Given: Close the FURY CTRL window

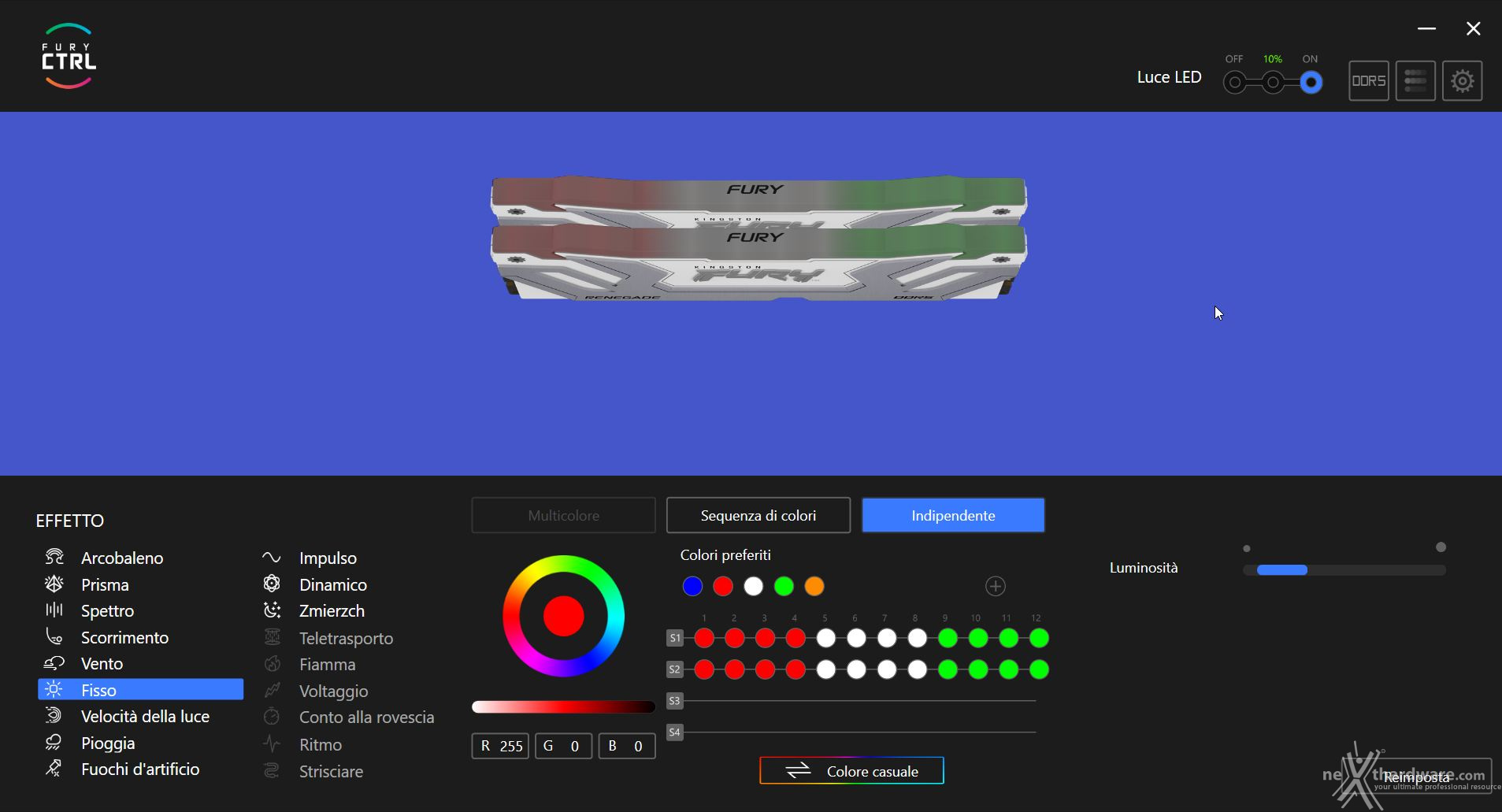Looking at the screenshot, I should (1473, 29).
